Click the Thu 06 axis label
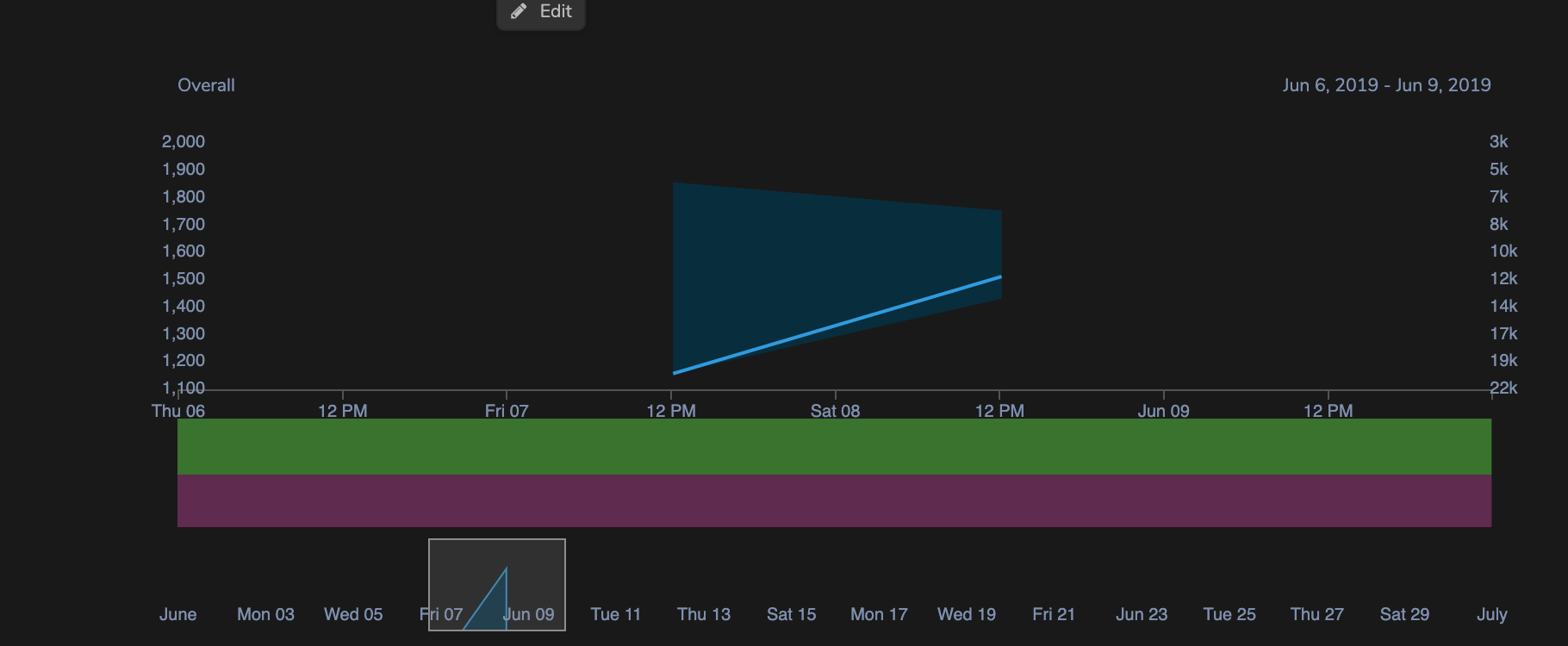Viewport: 1568px width, 646px height. click(x=178, y=411)
